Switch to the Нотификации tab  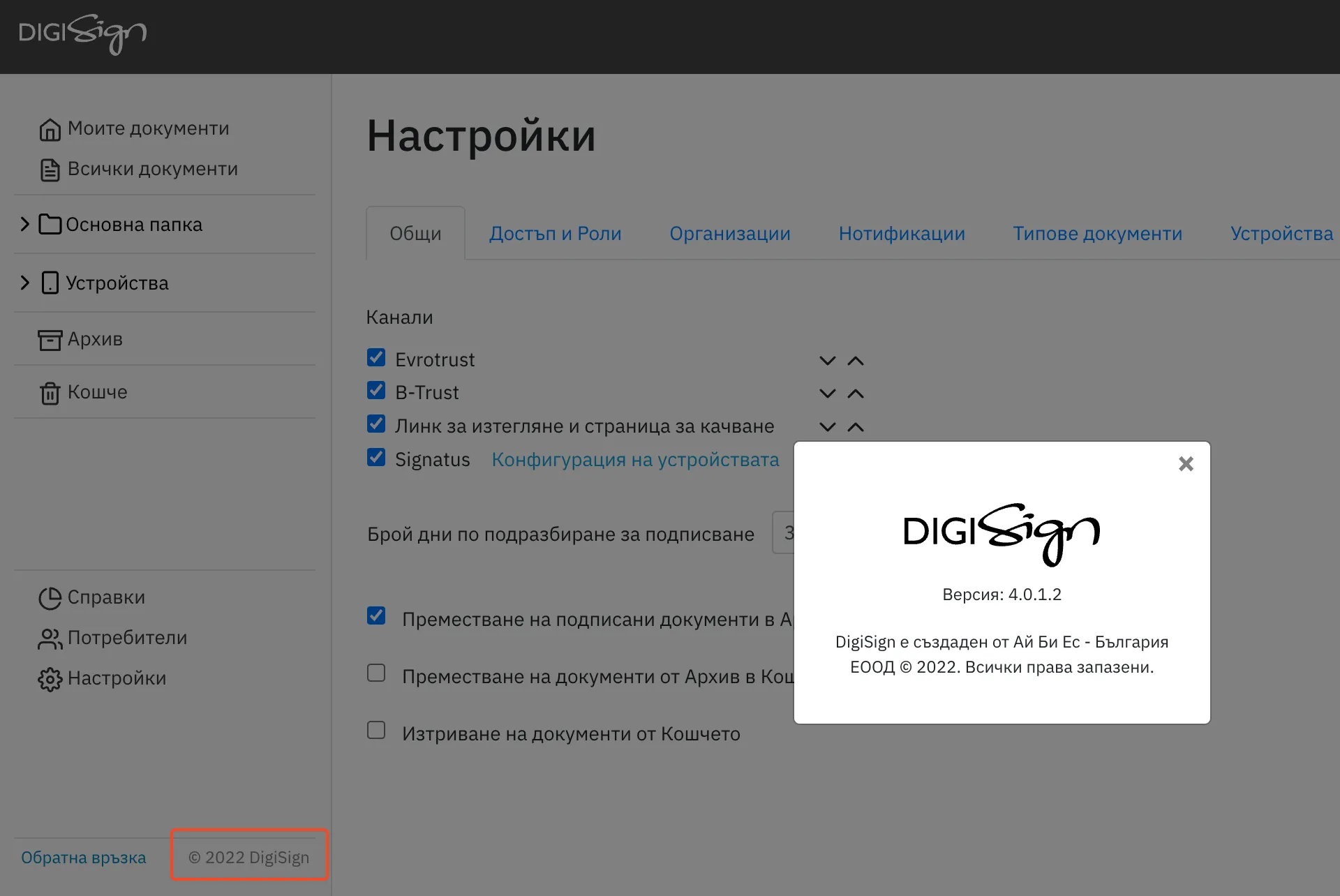(902, 234)
